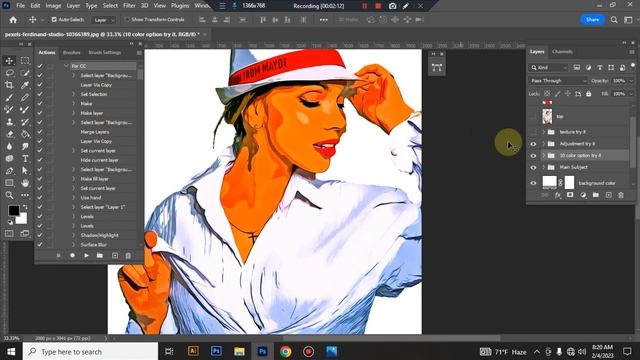Open the Image menu
This screenshot has width=640, height=360.
click(x=53, y=6)
